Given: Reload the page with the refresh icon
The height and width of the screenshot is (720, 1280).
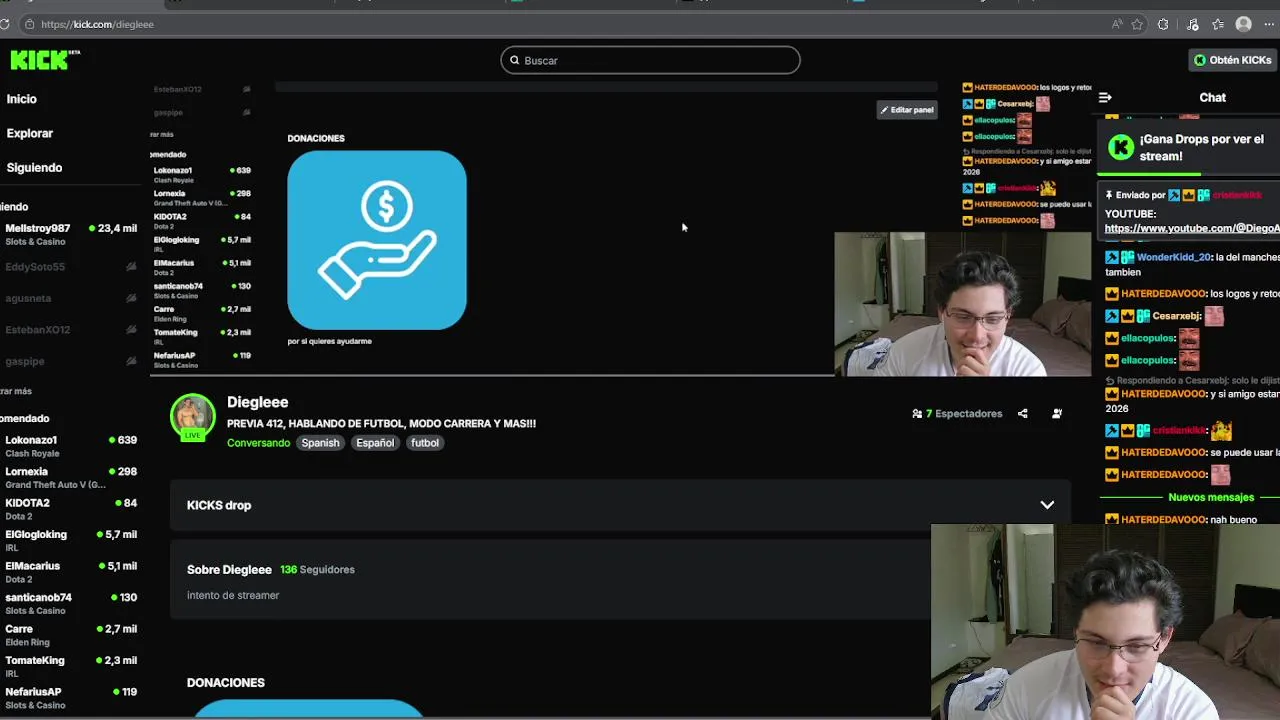Looking at the screenshot, I should [5, 24].
